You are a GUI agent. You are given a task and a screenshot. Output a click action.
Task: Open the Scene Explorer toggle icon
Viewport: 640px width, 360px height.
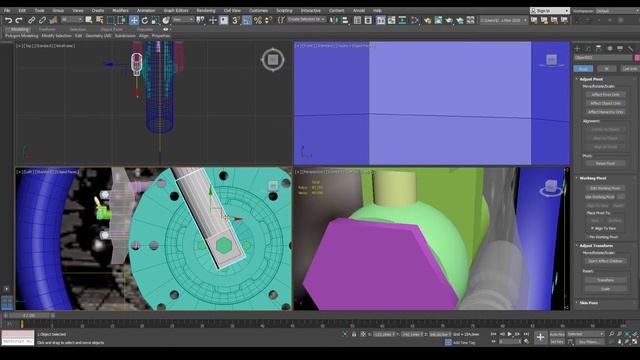[358, 20]
